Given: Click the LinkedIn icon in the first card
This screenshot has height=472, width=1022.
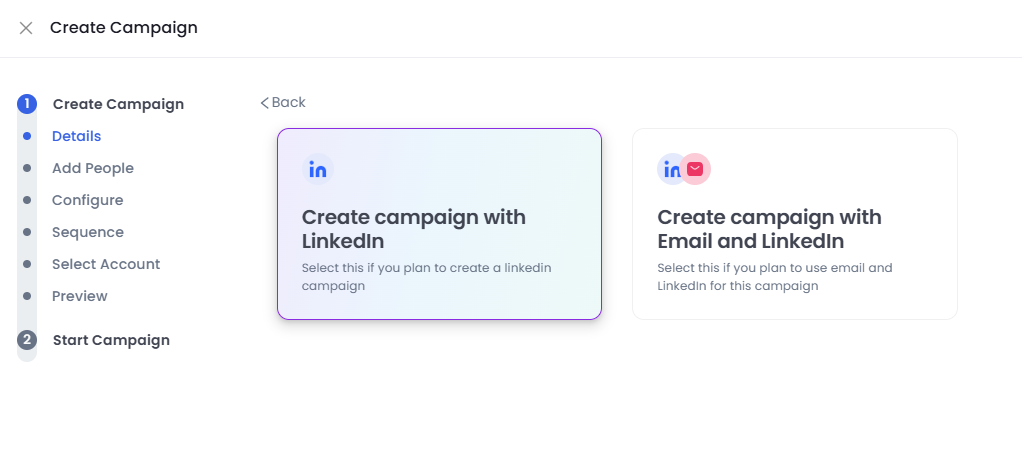Looking at the screenshot, I should tap(317, 170).
